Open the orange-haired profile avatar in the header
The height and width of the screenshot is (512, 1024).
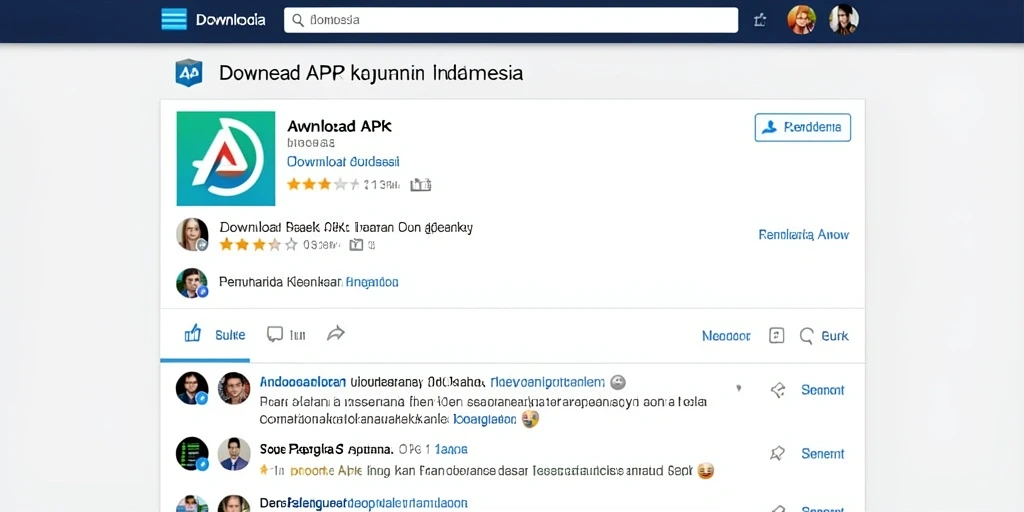tap(801, 20)
